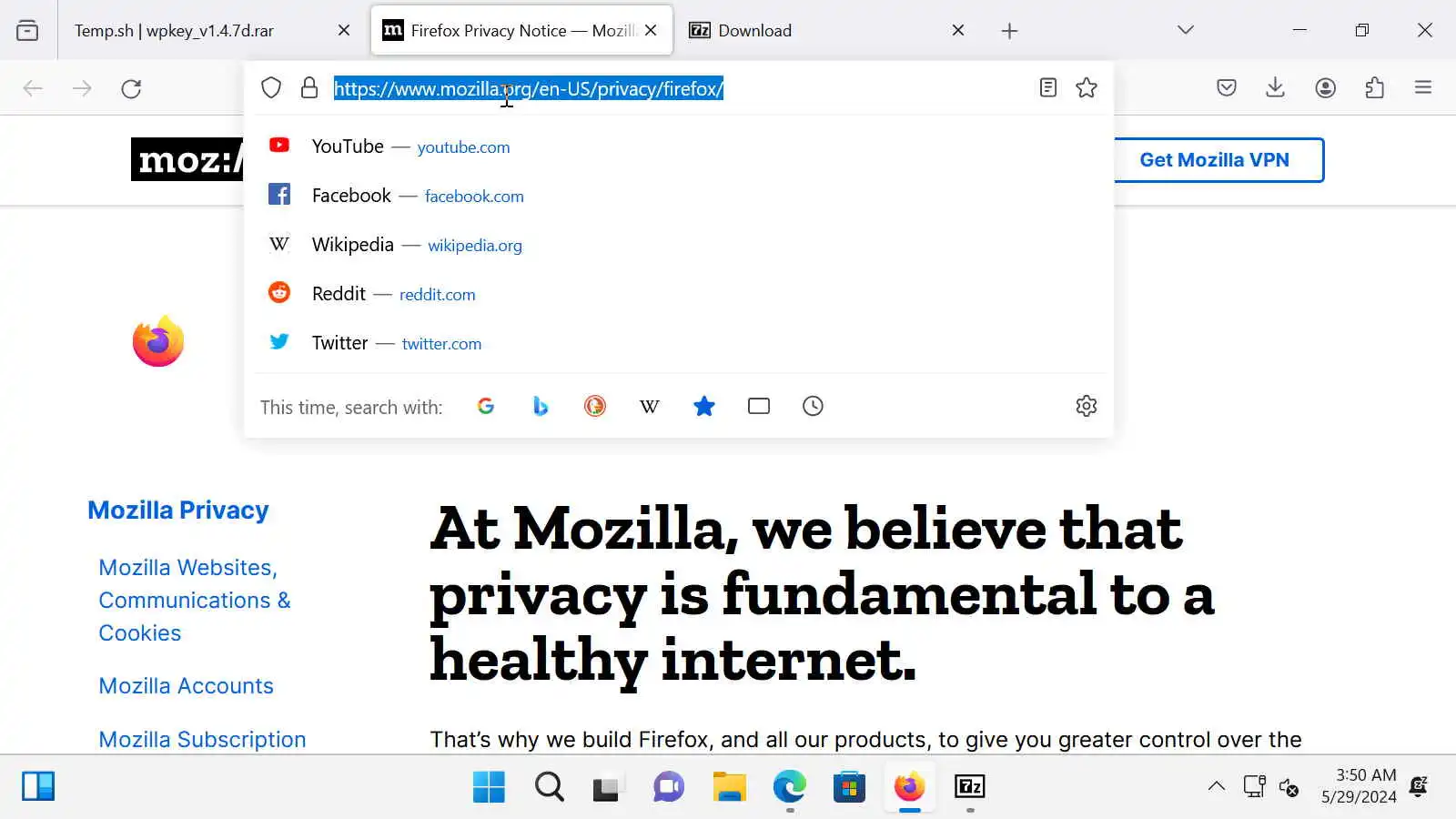Go forward with the forward arrow
This screenshot has width=1456, height=819.
(x=82, y=88)
